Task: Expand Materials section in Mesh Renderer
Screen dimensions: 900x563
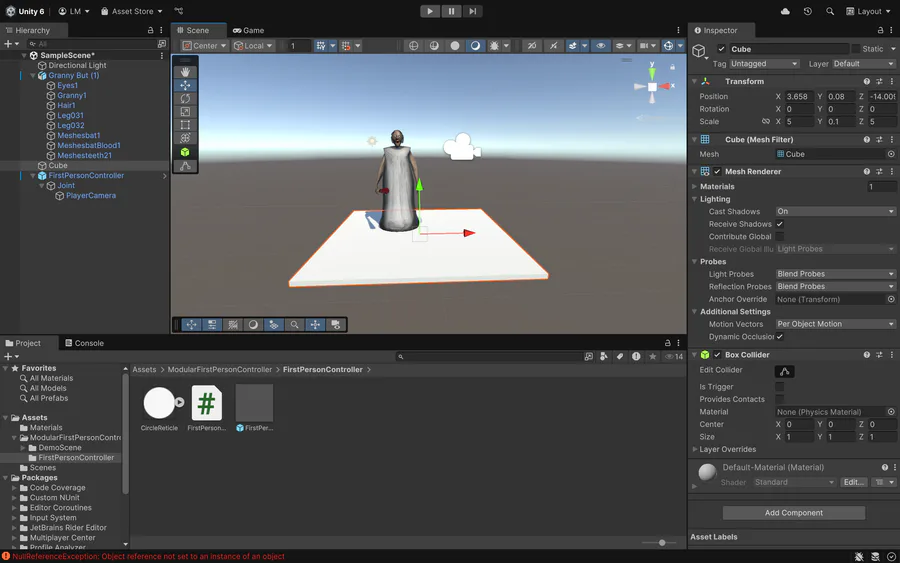Action: pyautogui.click(x=695, y=187)
